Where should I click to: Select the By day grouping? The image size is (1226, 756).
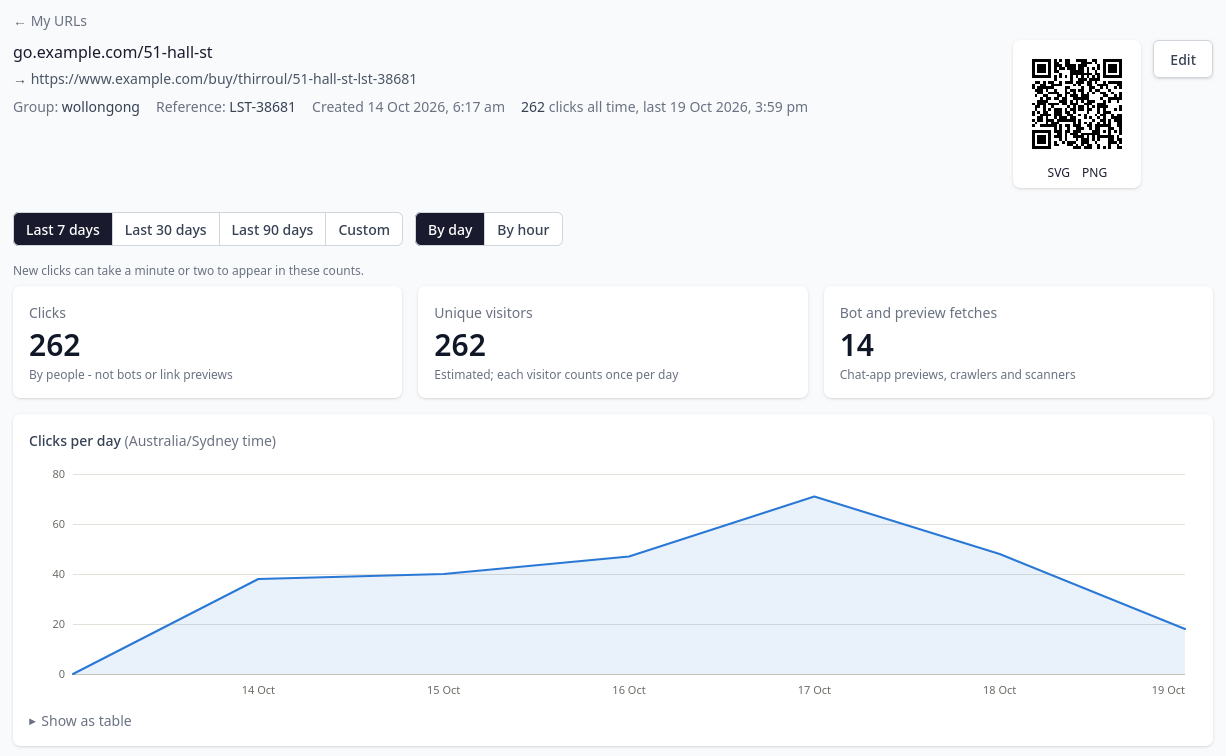pyautogui.click(x=450, y=229)
